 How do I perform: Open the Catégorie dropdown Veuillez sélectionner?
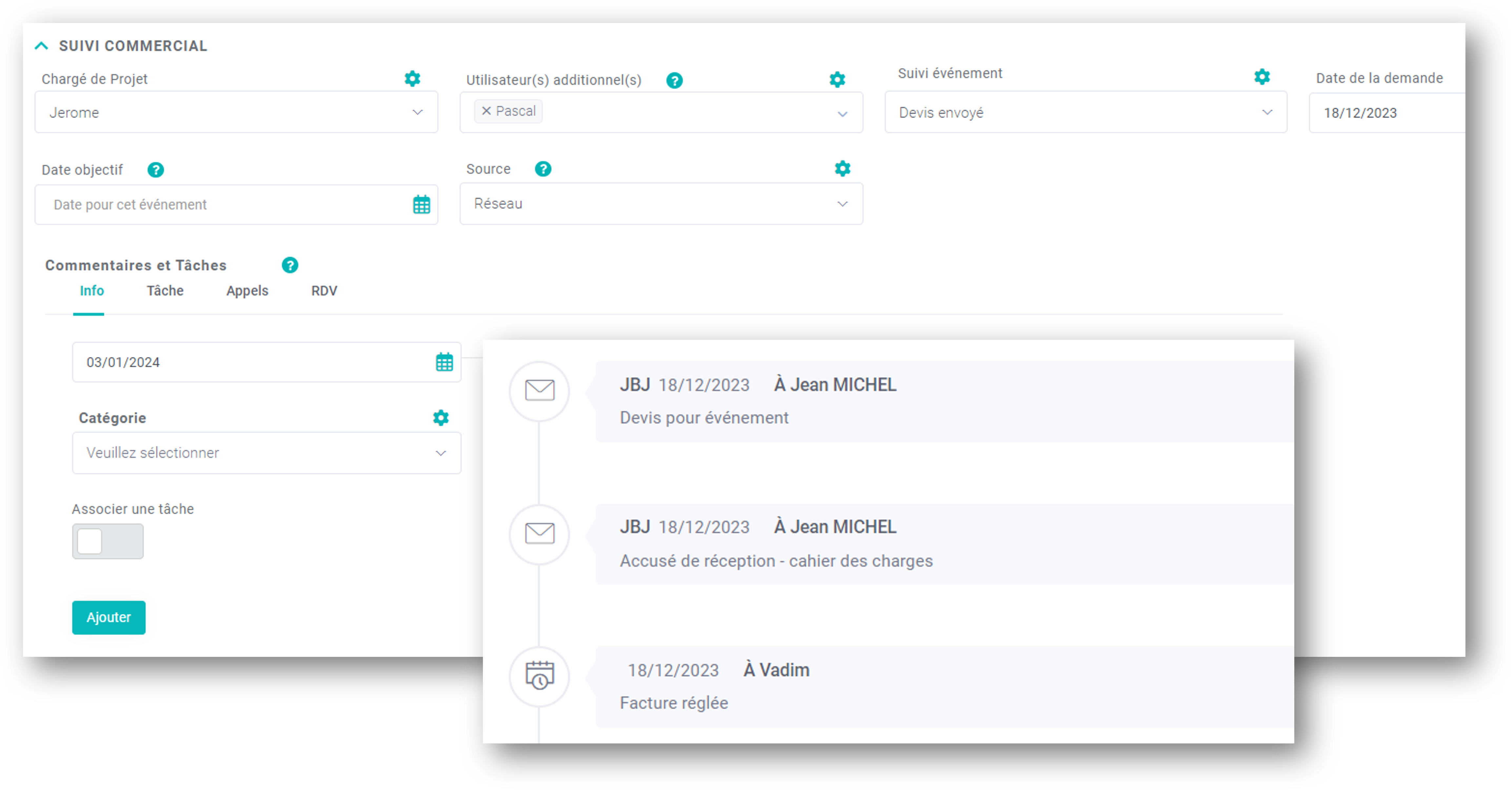(267, 453)
